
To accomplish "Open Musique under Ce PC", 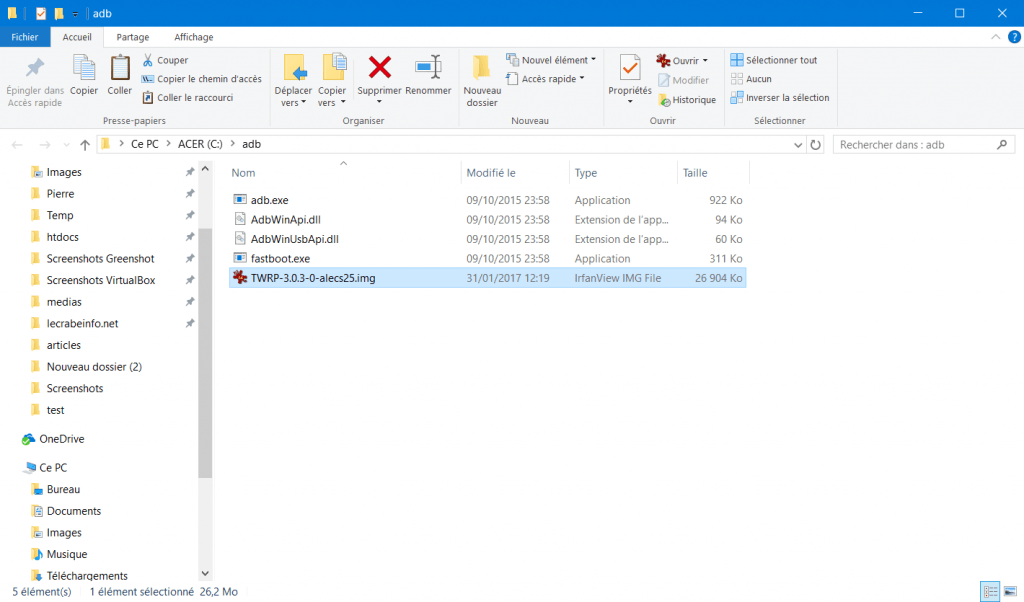I will (x=67, y=554).
